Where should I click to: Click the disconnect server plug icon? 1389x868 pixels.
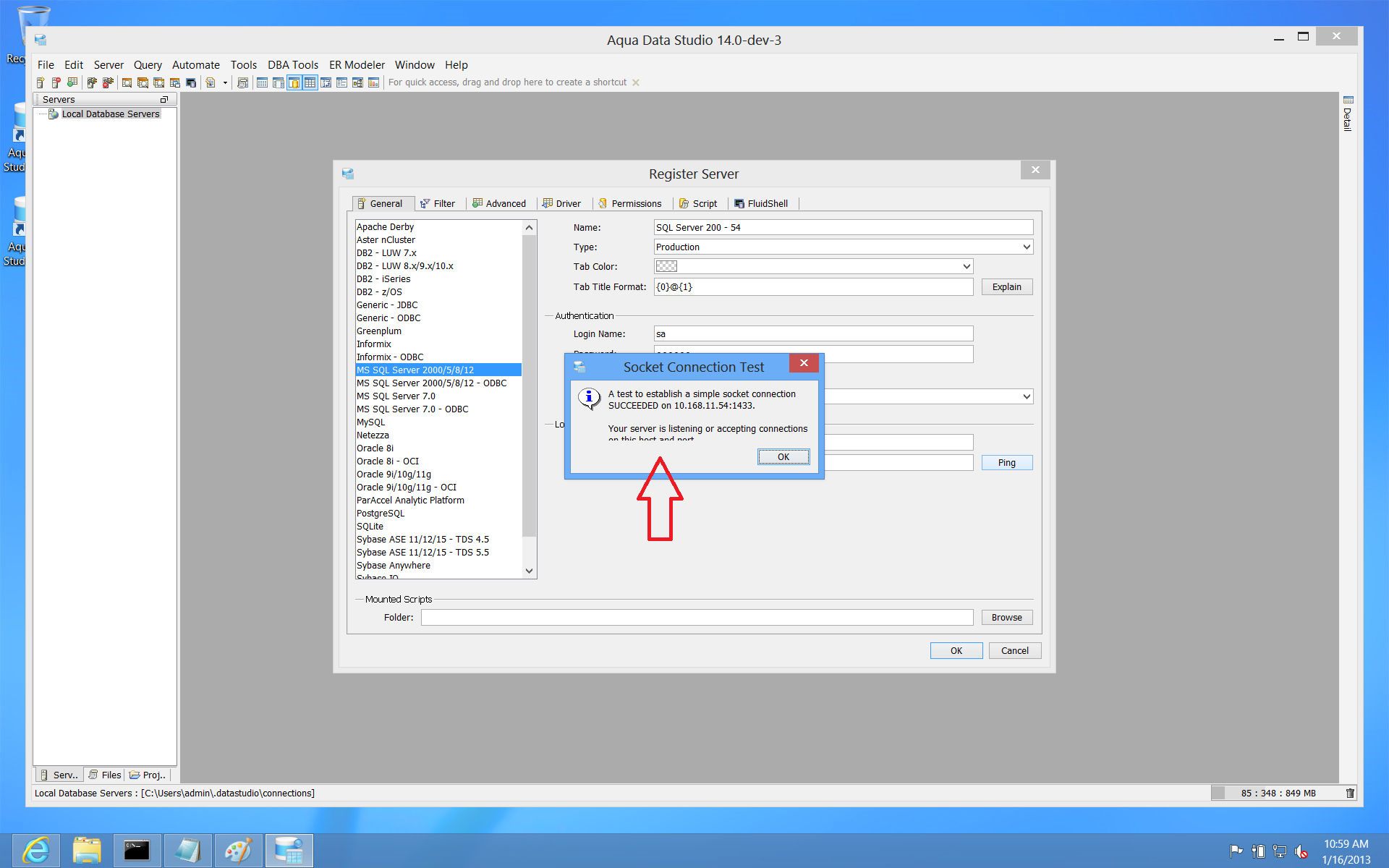108,82
